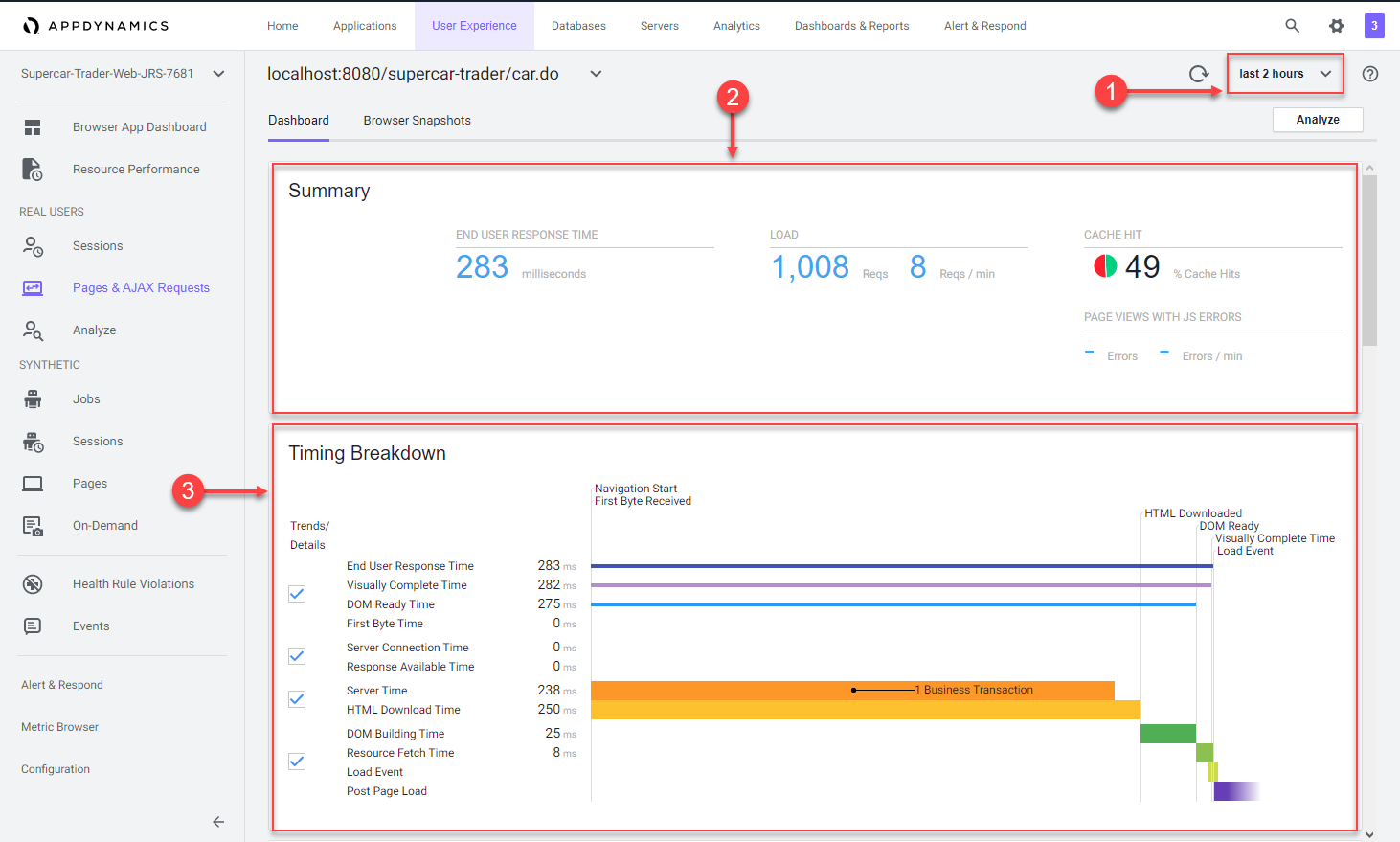Open settings gear icon
Screen dimensions: 1400x842
[x=1337, y=26]
